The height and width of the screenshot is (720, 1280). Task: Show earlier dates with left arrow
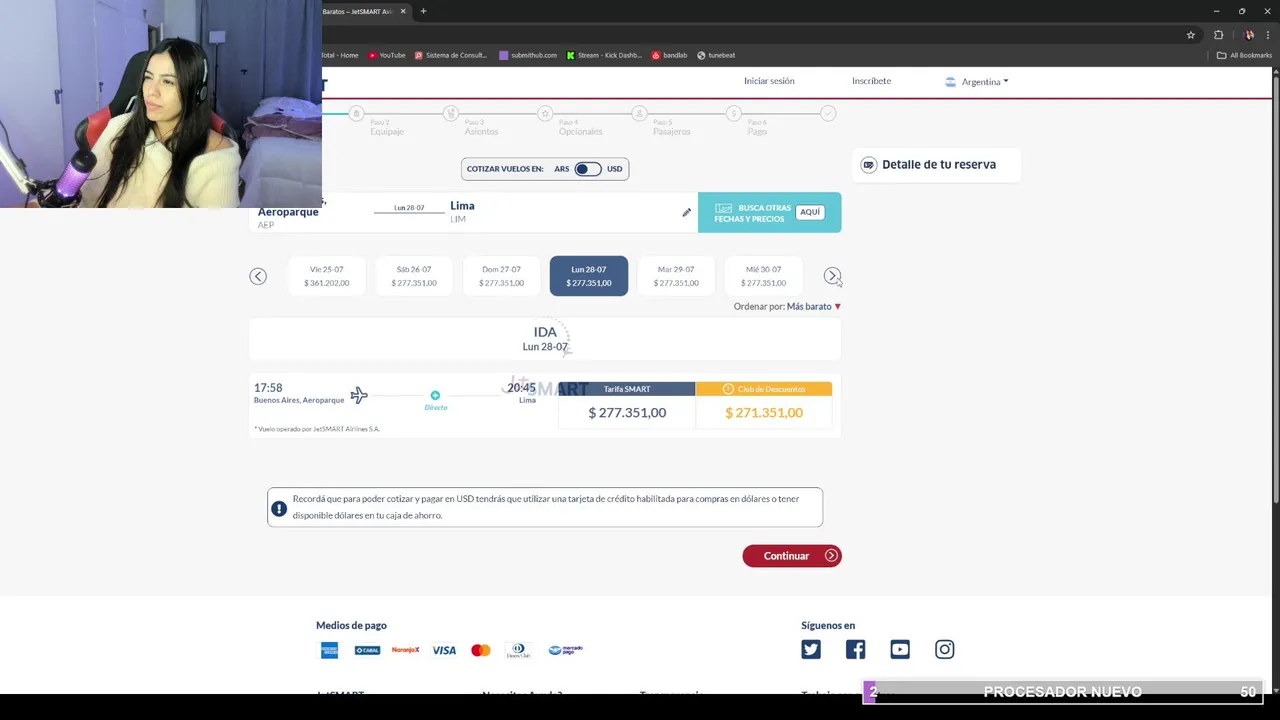[x=258, y=276]
